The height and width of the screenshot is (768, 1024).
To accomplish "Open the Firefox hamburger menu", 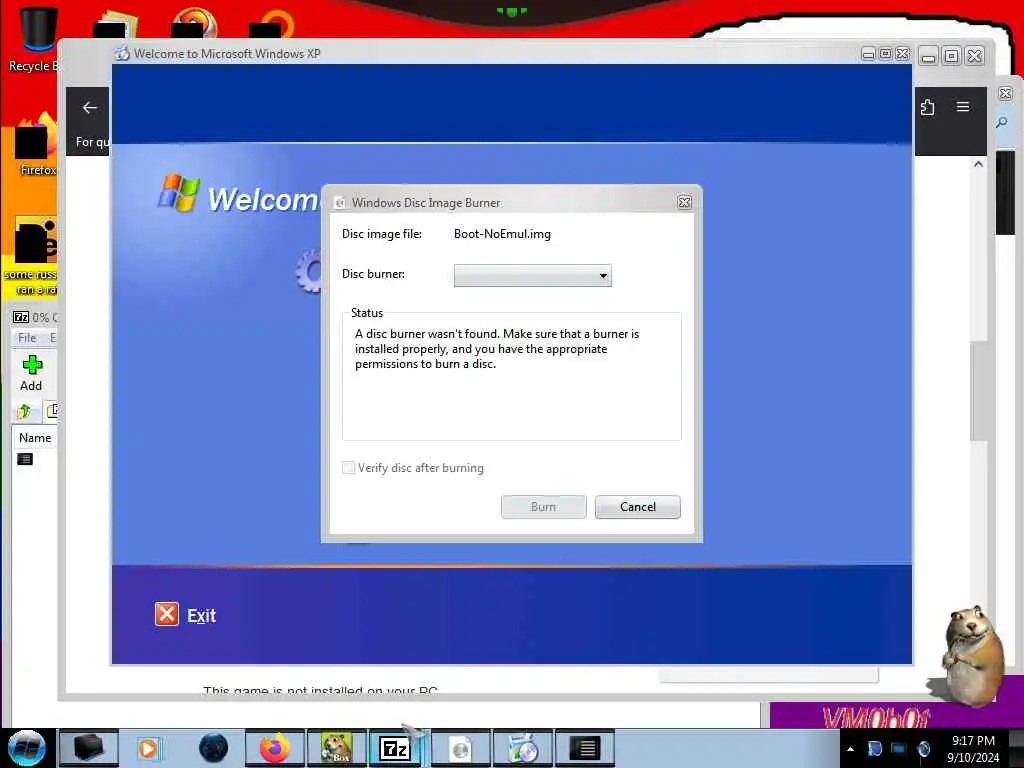I will pyautogui.click(x=963, y=106).
